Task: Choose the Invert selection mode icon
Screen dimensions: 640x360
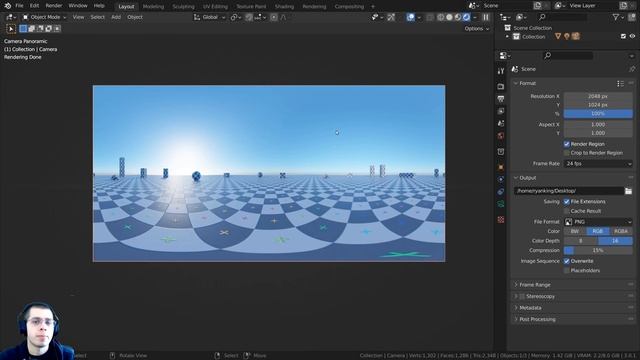Action: [49, 29]
